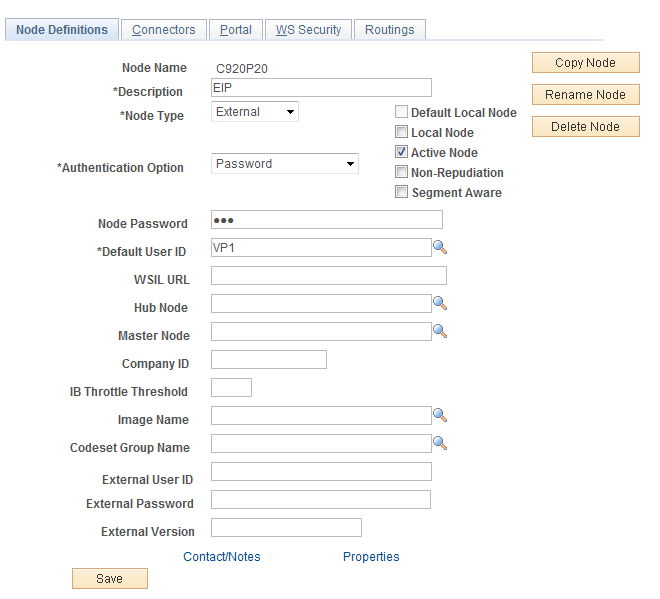
Task: Click the Rename Node button
Action: [x=585, y=95]
